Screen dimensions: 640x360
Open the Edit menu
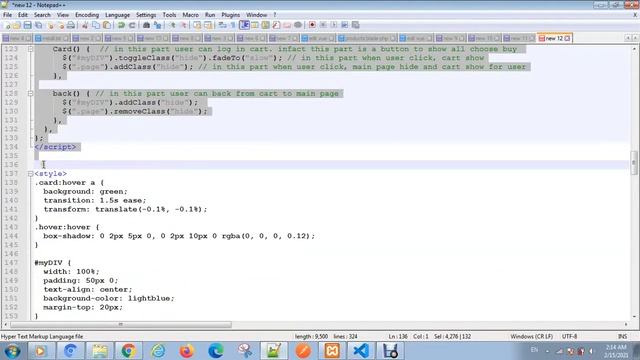pos(23,15)
